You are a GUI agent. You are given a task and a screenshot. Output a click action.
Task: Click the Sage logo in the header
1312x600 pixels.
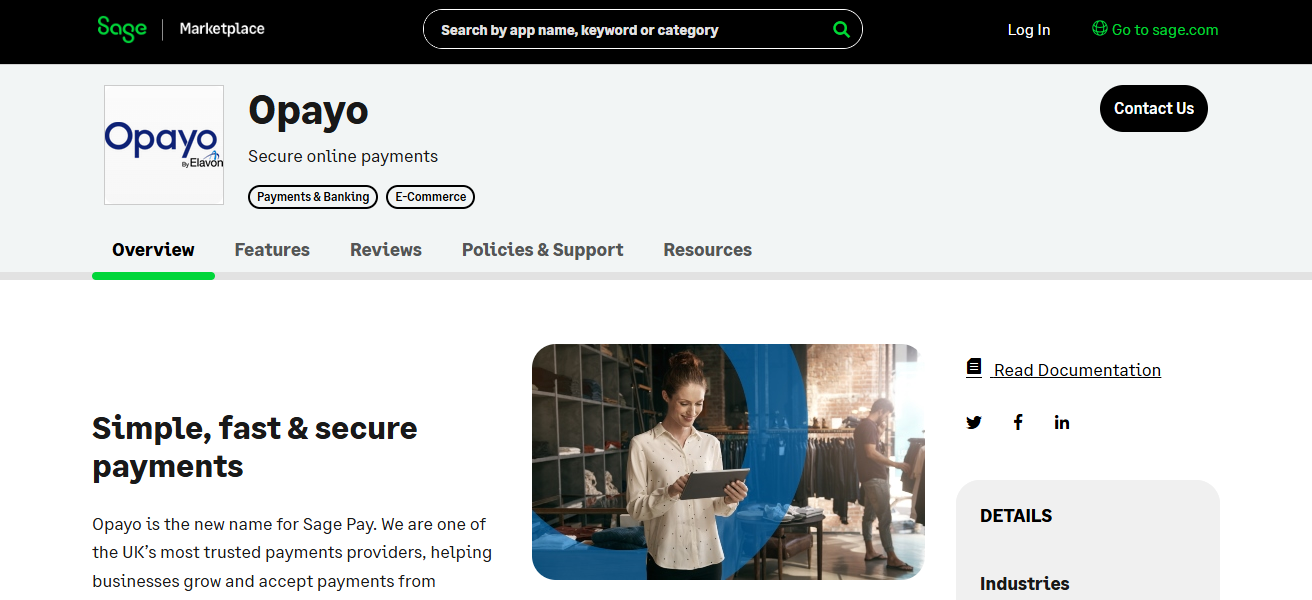(122, 29)
